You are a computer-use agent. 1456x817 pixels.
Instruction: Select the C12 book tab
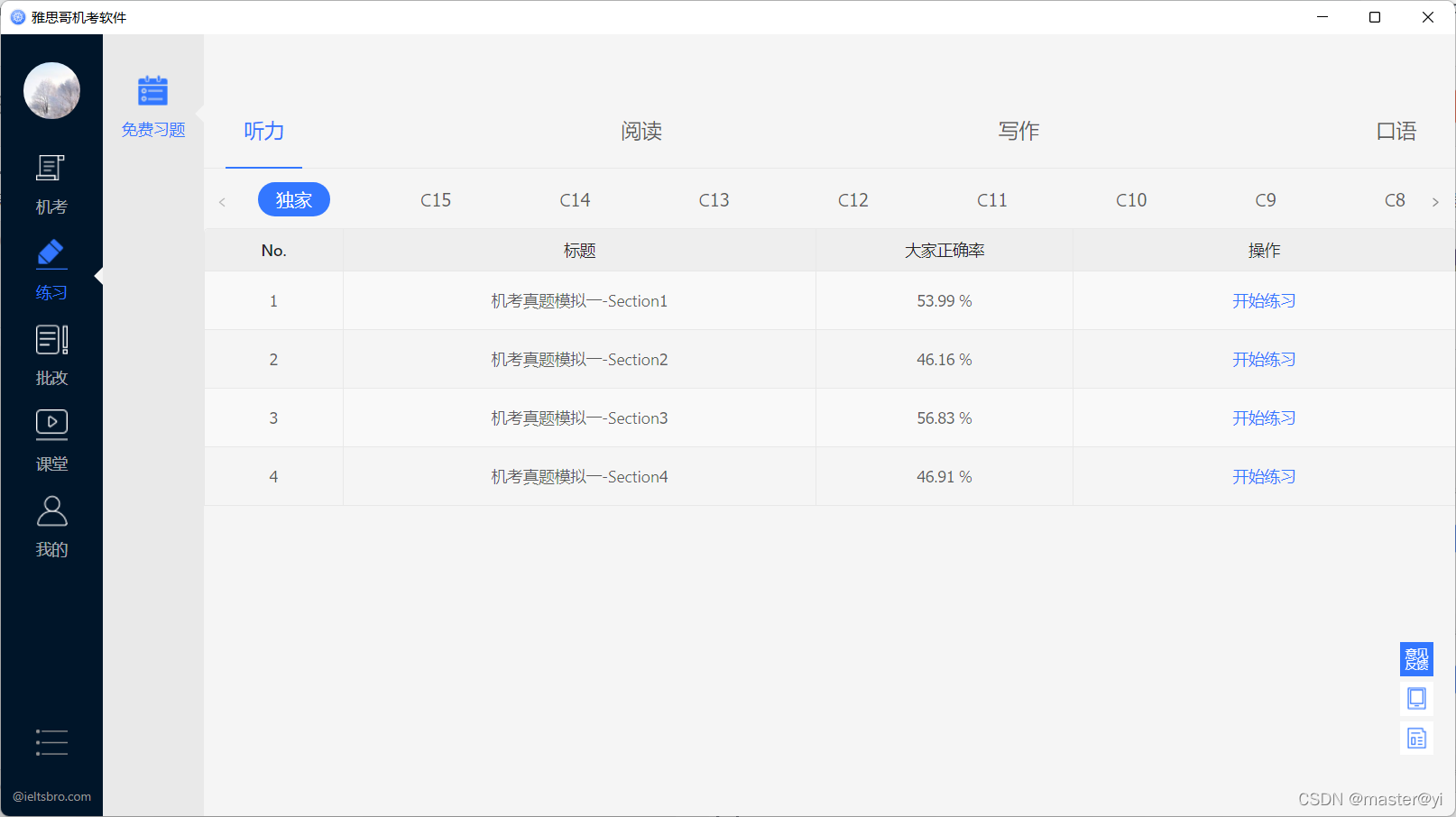pyautogui.click(x=852, y=200)
